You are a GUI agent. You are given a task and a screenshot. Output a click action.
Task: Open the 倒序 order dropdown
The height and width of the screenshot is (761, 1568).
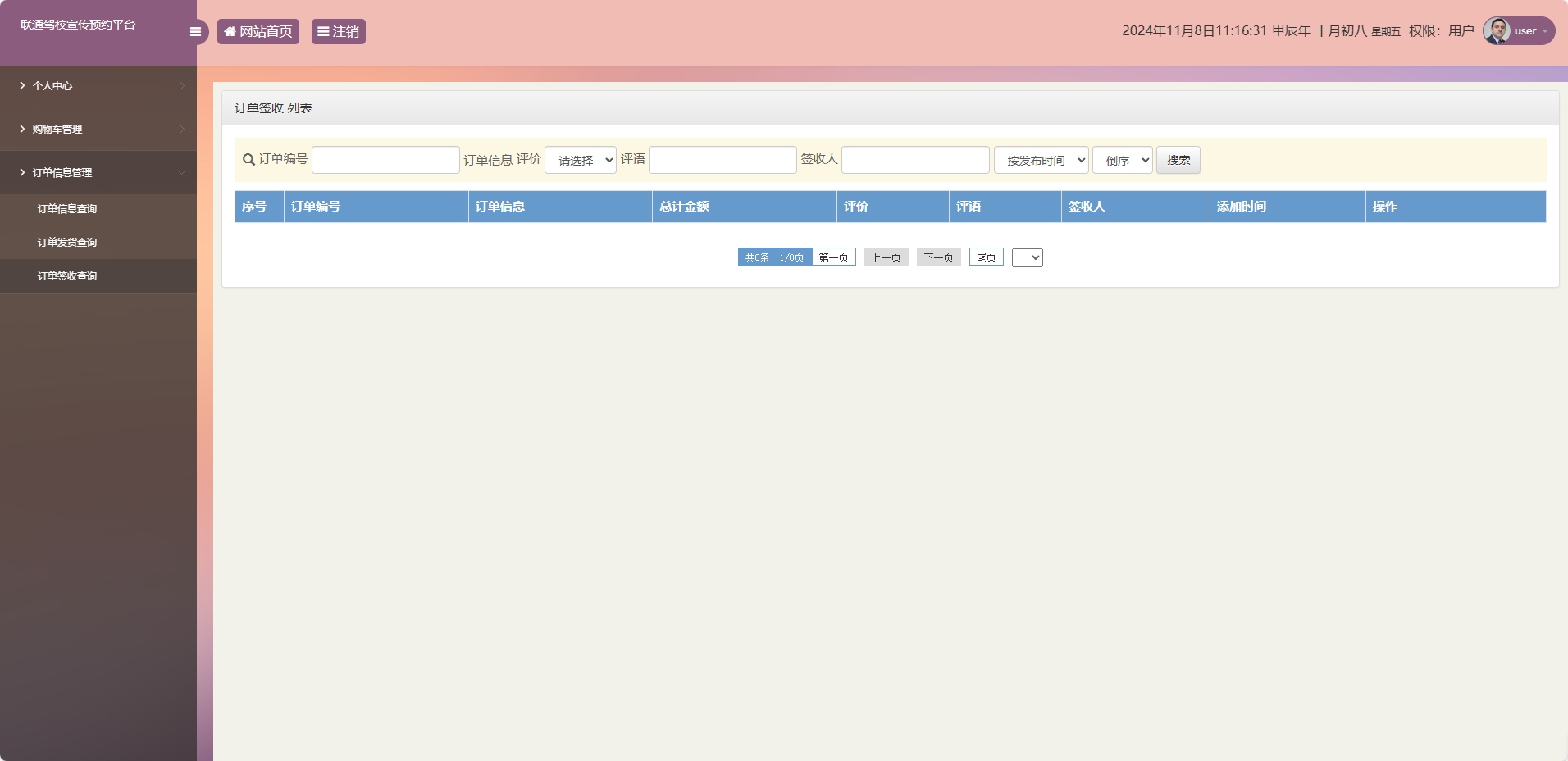click(1122, 160)
